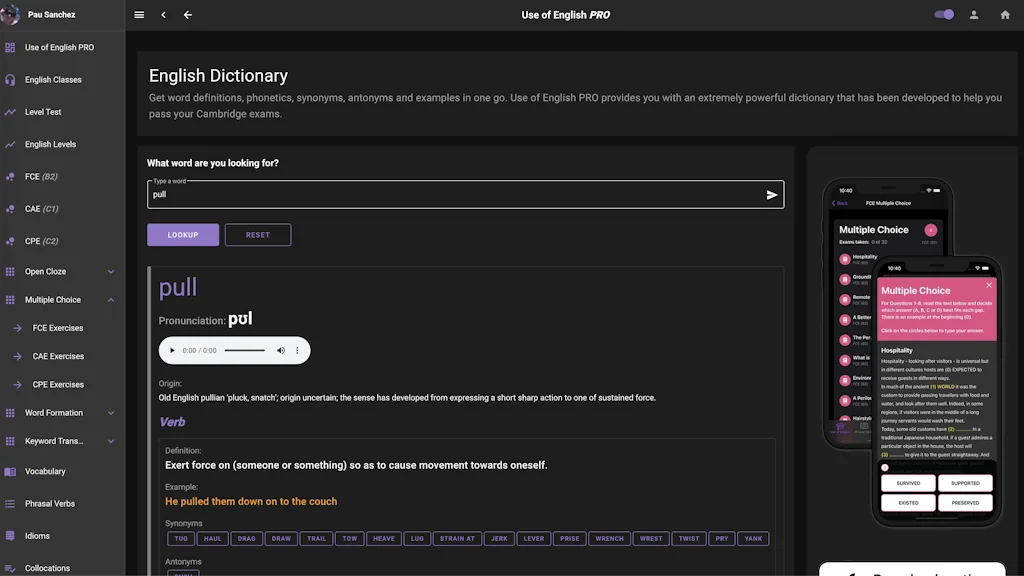Click the trend icon beside Level Test

10,112
